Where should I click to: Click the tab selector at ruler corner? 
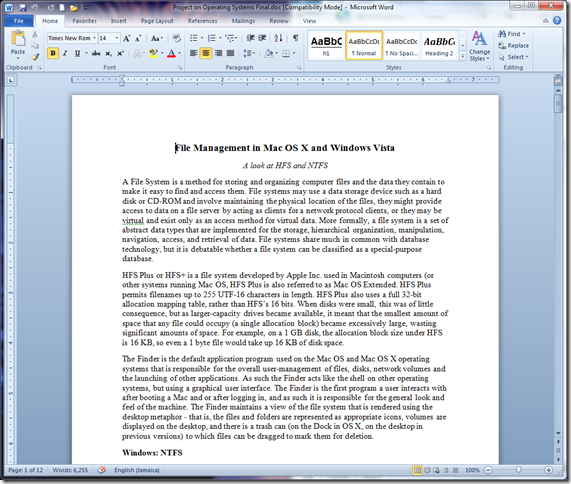[x=11, y=80]
